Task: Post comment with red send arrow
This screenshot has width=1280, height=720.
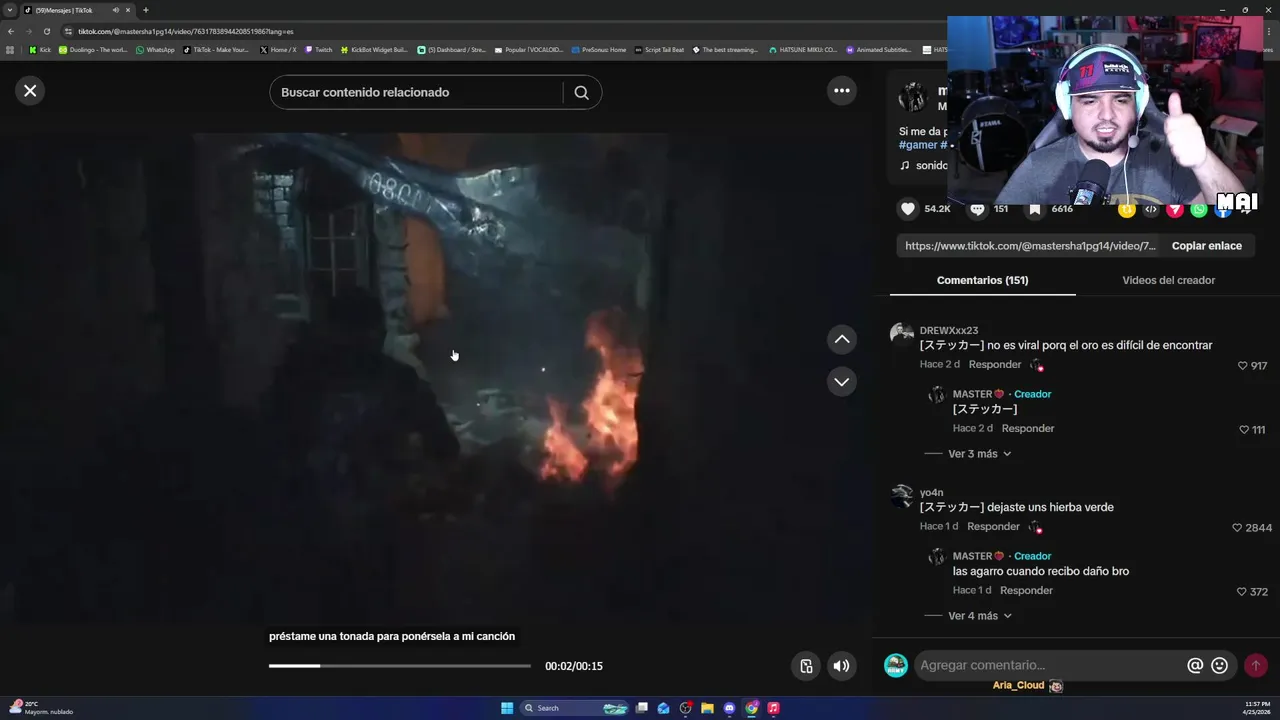Action: pos(1255,665)
